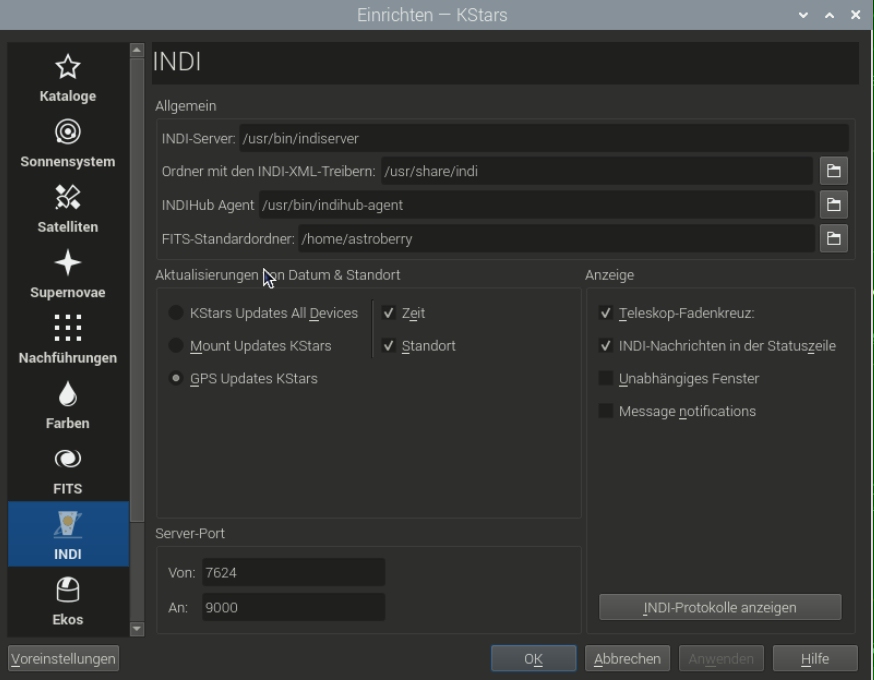The width and height of the screenshot is (874, 680).
Task: Toggle the Standort checkbox
Action: point(419,346)
